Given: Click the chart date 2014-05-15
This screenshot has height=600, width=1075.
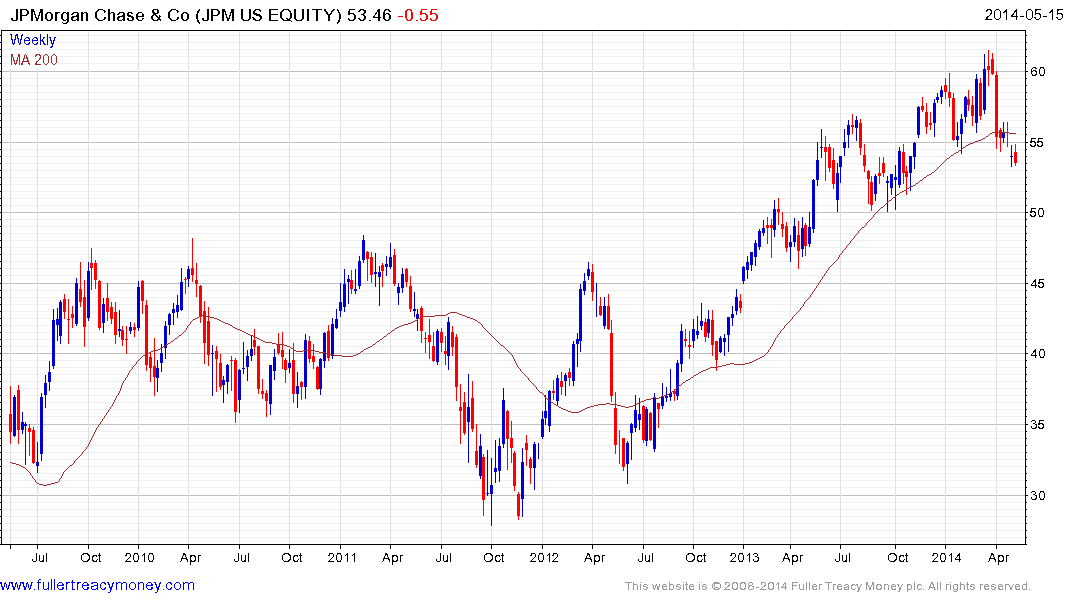Looking at the screenshot, I should tap(1024, 14).
